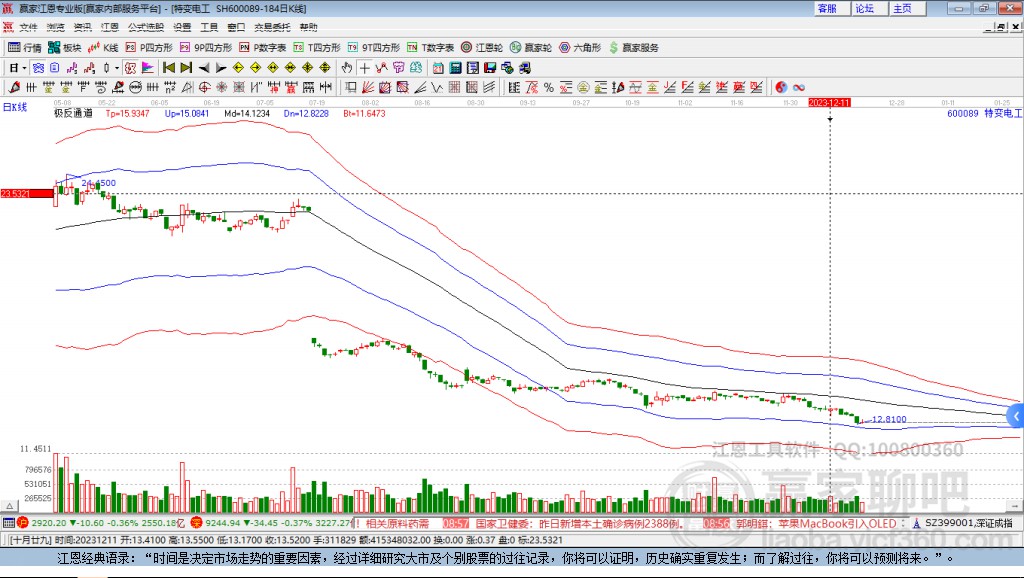The width and height of the screenshot is (1024, 578).
Task: Select the hand pan tool
Action: 347,68
